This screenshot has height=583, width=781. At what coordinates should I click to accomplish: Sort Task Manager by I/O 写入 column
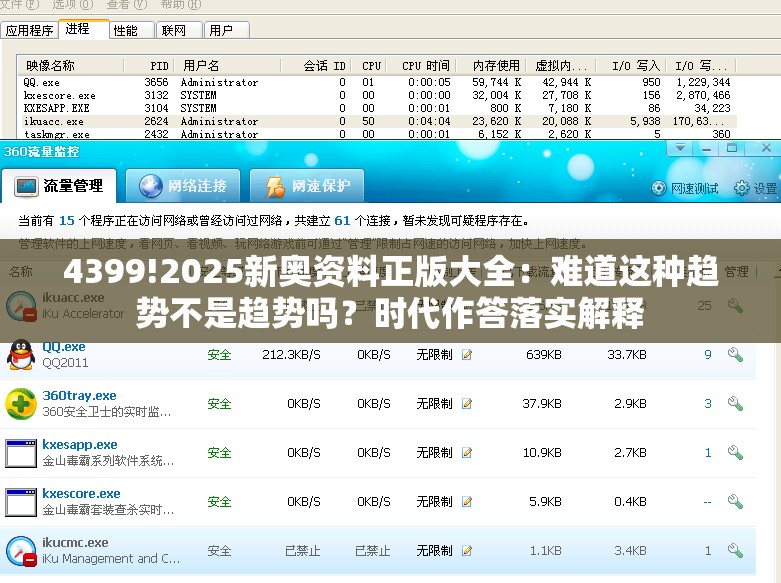coord(629,66)
